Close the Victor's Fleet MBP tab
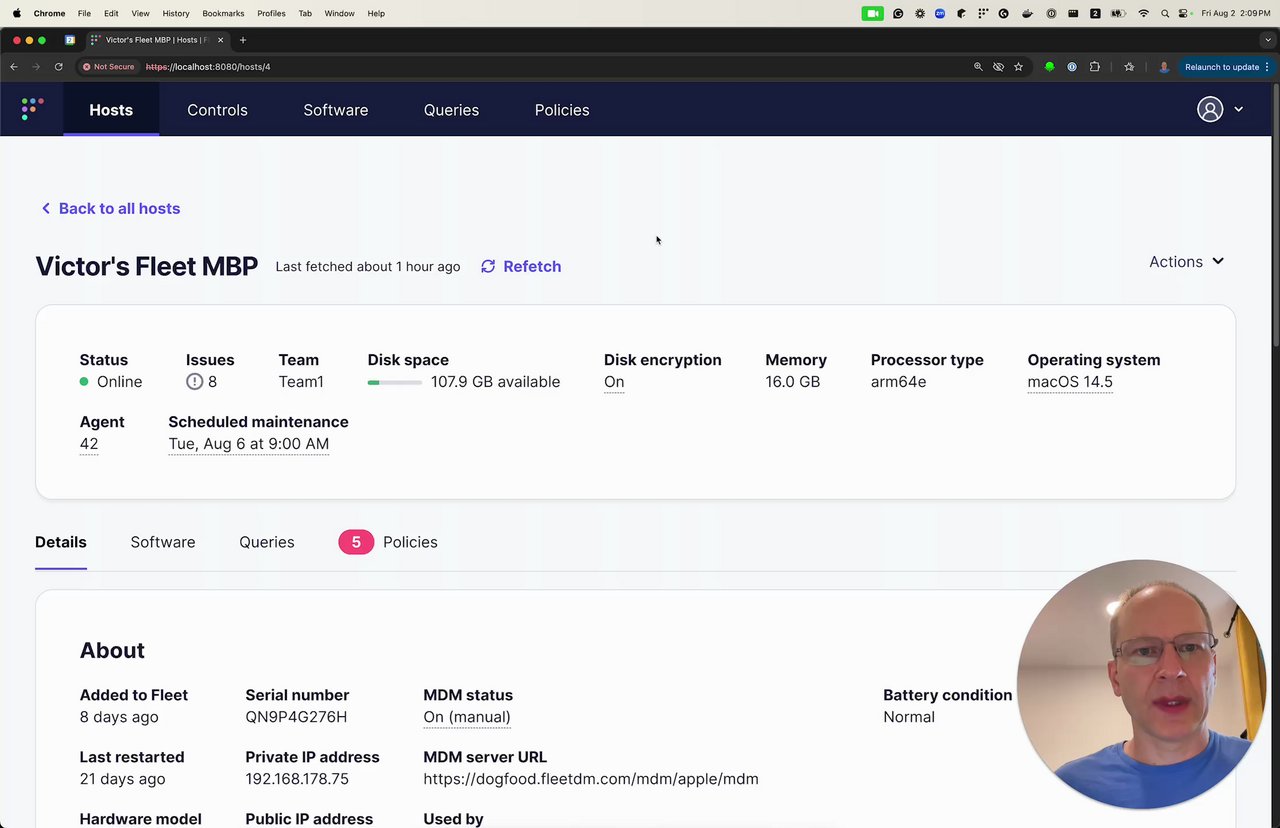The height and width of the screenshot is (828, 1280). [220, 40]
